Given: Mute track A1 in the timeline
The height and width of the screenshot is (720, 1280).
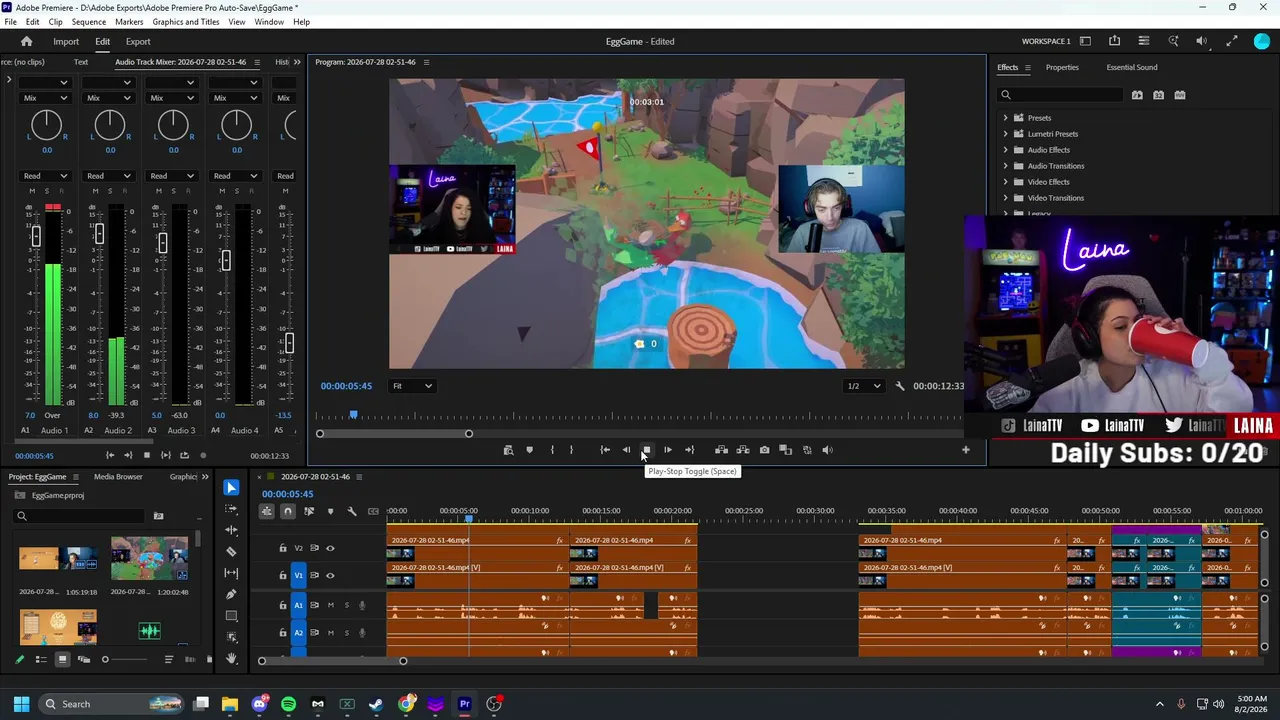Looking at the screenshot, I should [331, 605].
